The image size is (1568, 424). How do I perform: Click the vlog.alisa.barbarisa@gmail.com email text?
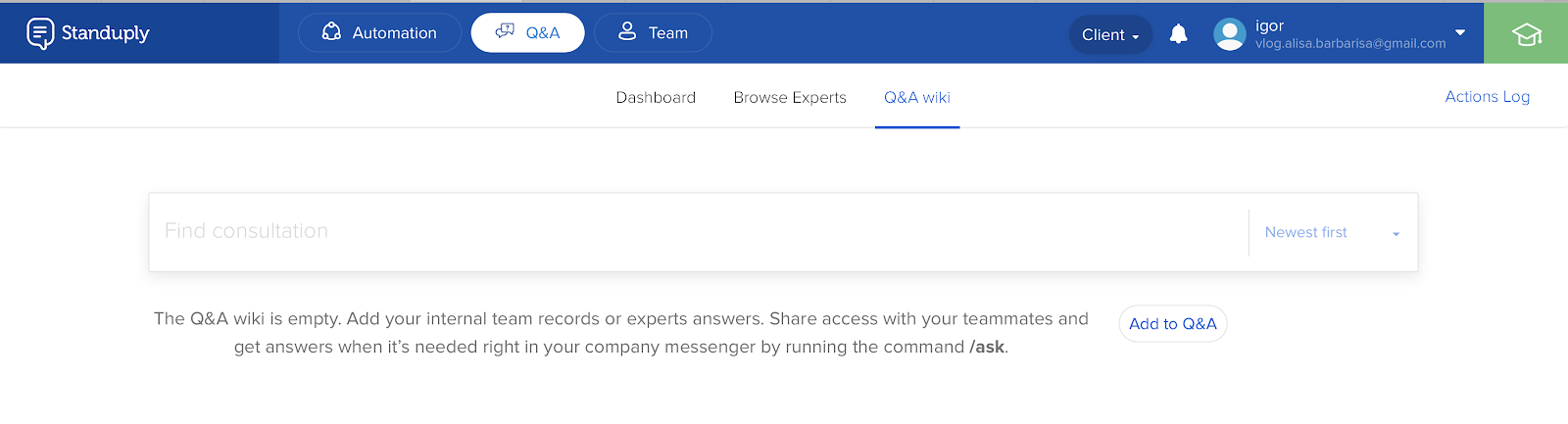[1350, 44]
